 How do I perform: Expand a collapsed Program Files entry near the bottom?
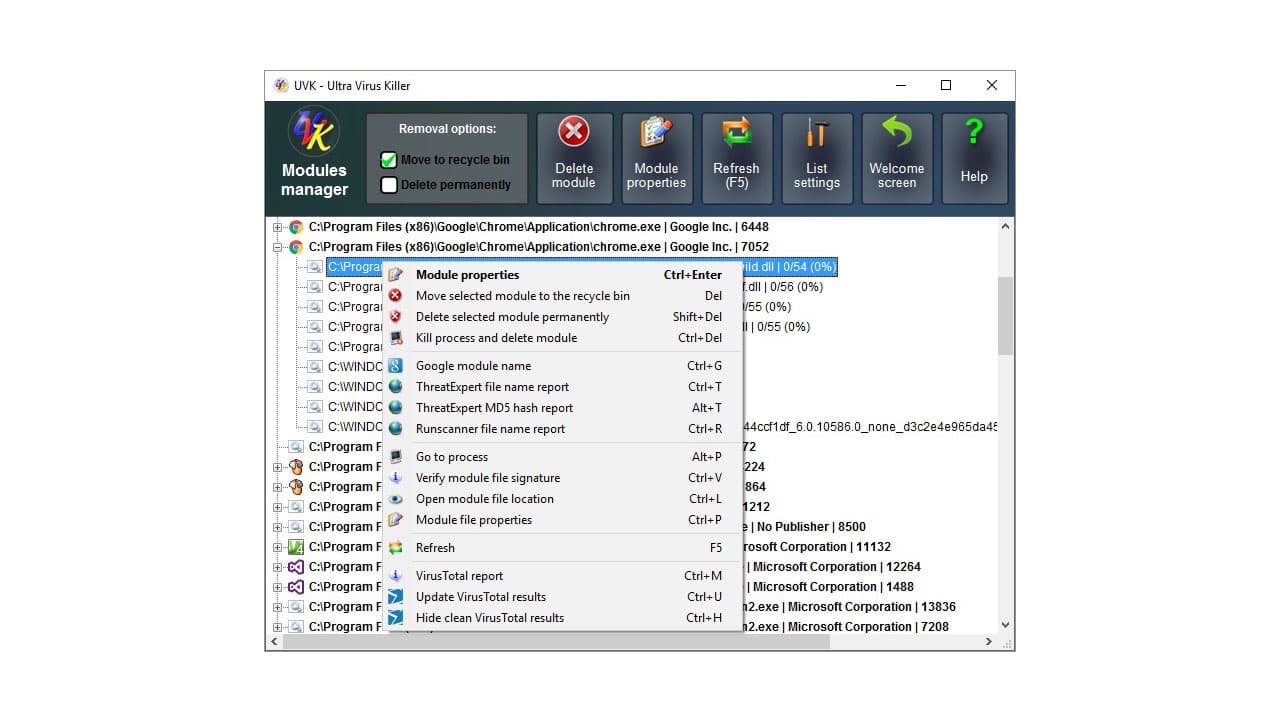pyautogui.click(x=277, y=626)
